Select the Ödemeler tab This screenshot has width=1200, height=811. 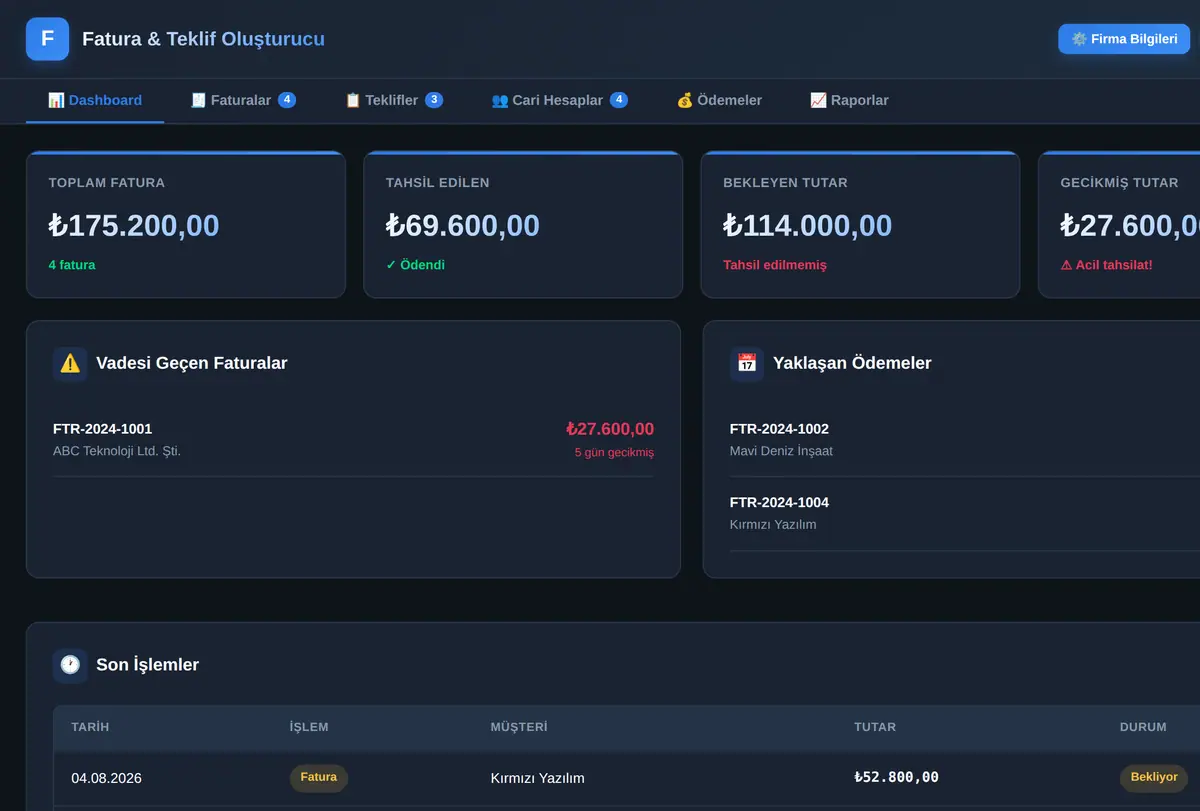719,100
